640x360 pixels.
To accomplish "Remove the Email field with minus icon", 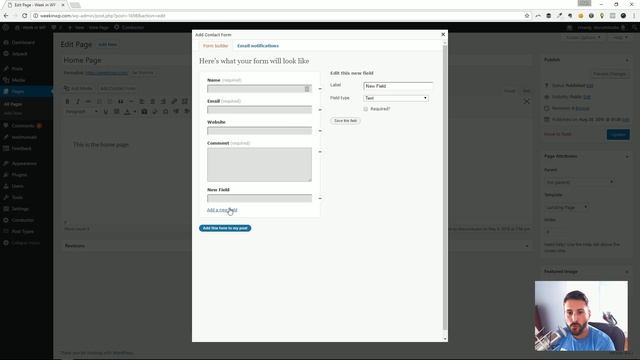I will click(320, 109).
